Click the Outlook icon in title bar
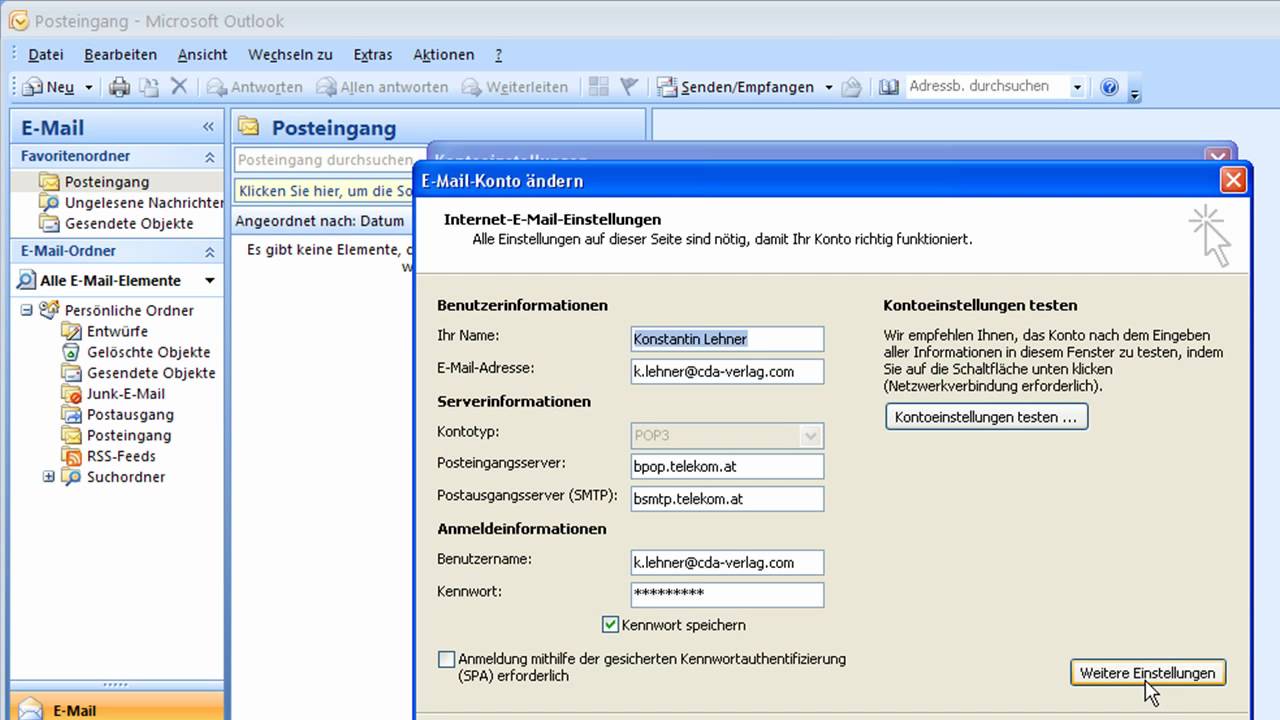Image resolution: width=1280 pixels, height=720 pixels. pos(18,21)
